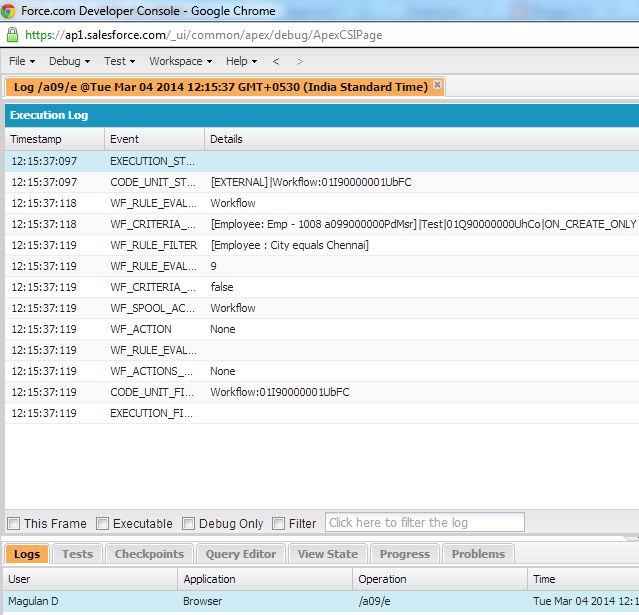Close the Log /a09/e tab
This screenshot has width=639, height=615.
pyautogui.click(x=437, y=84)
